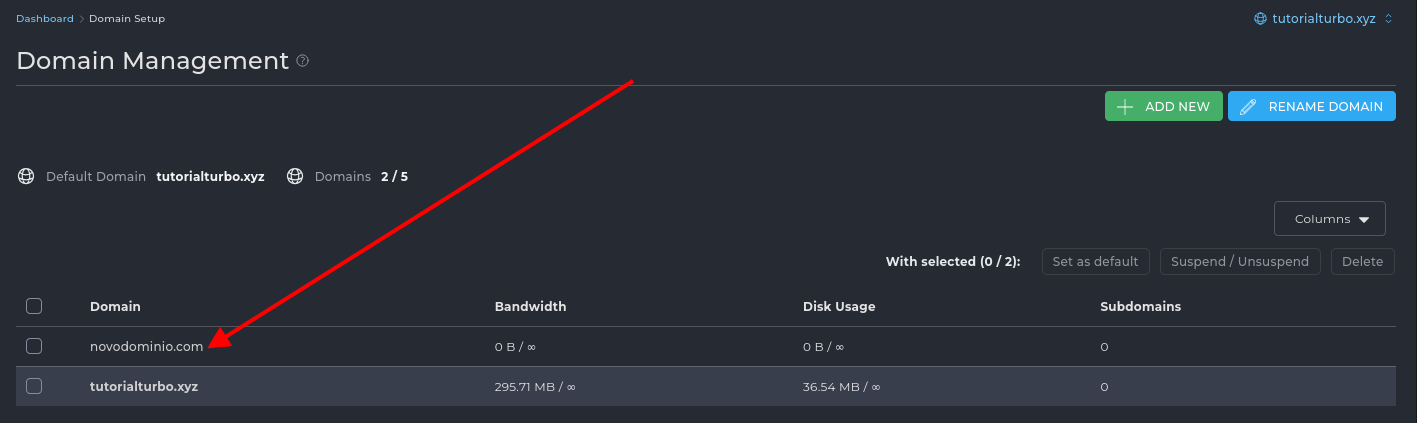Click the plus icon on Add New button
The height and width of the screenshot is (423, 1417).
(1125, 107)
